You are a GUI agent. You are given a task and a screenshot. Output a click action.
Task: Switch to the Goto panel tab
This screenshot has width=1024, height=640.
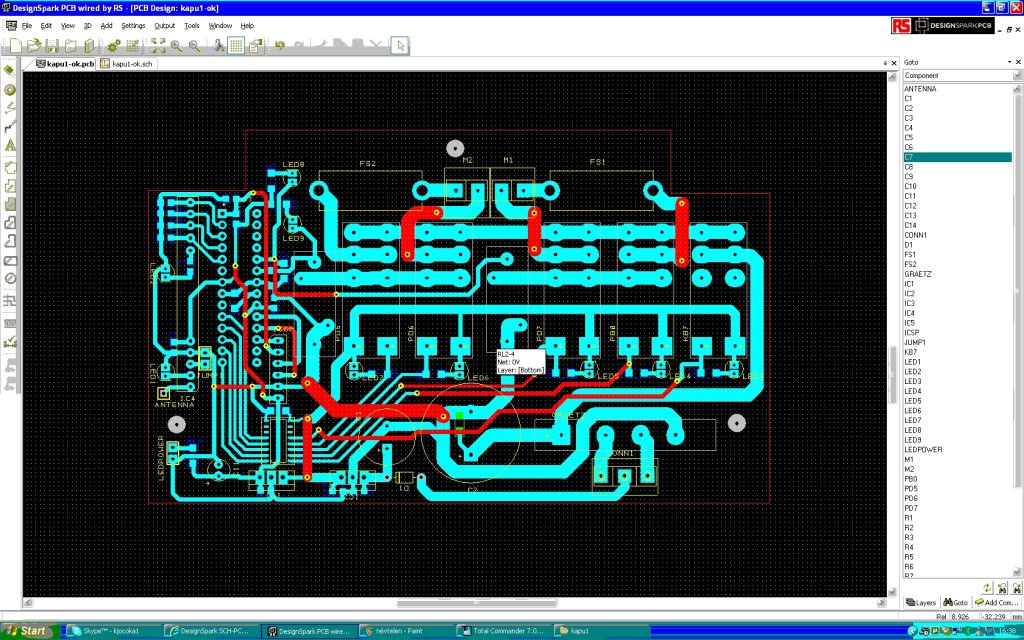[955, 602]
